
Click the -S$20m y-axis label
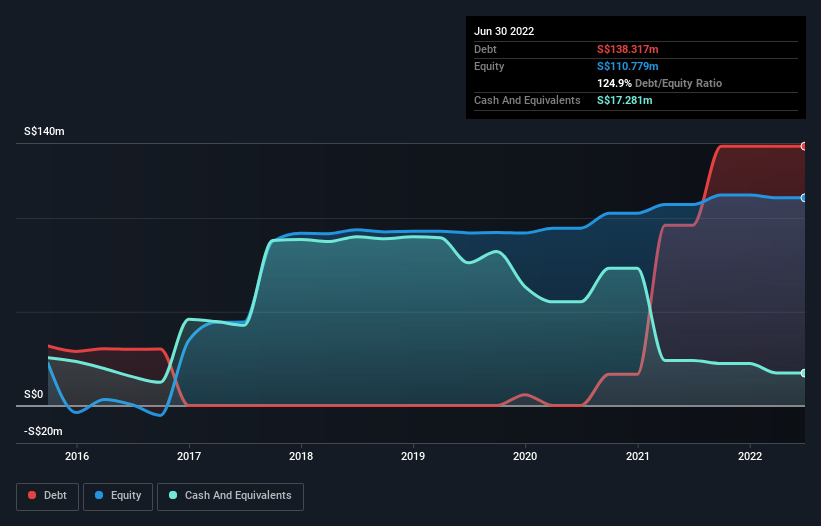[43, 431]
